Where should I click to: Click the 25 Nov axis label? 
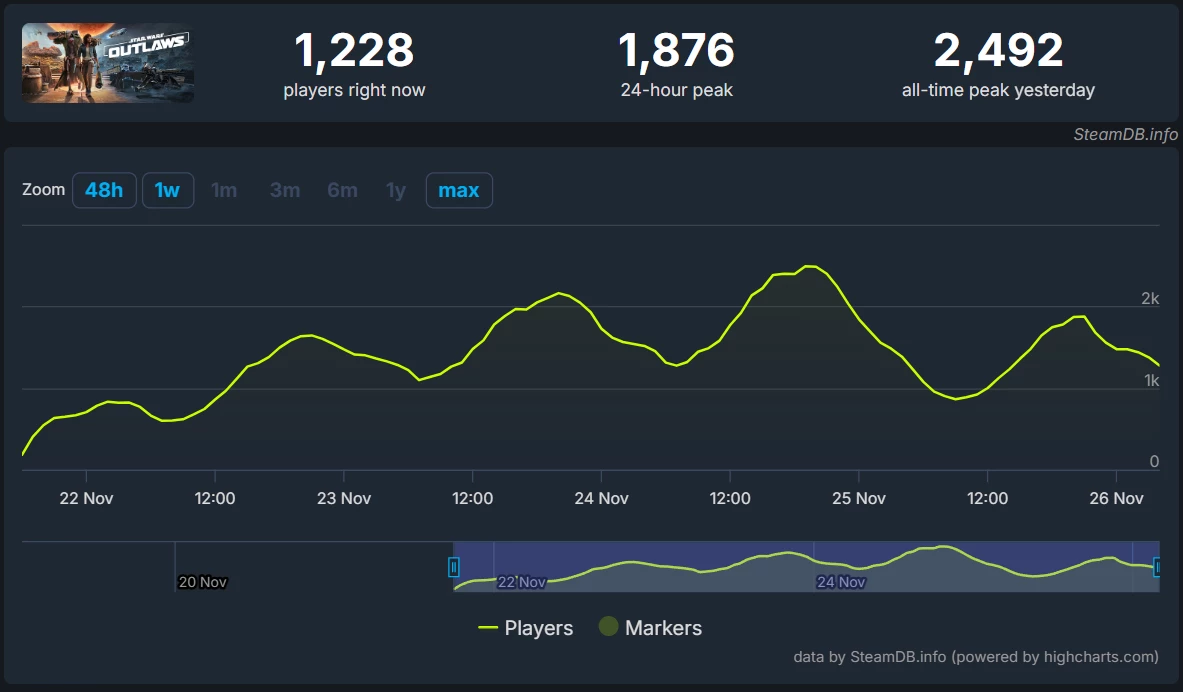[859, 498]
